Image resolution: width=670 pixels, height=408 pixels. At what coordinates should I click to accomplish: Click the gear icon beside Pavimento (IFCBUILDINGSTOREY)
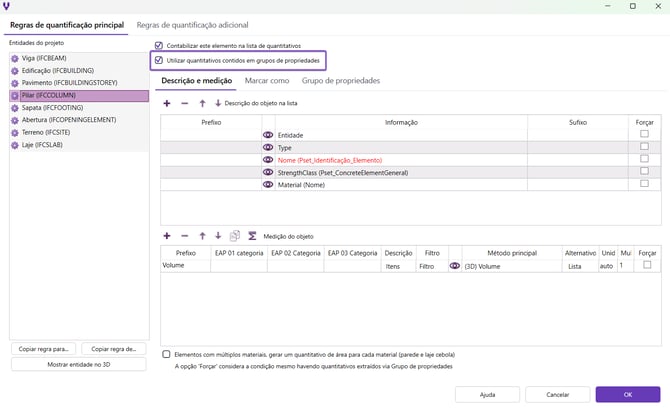click(15, 83)
